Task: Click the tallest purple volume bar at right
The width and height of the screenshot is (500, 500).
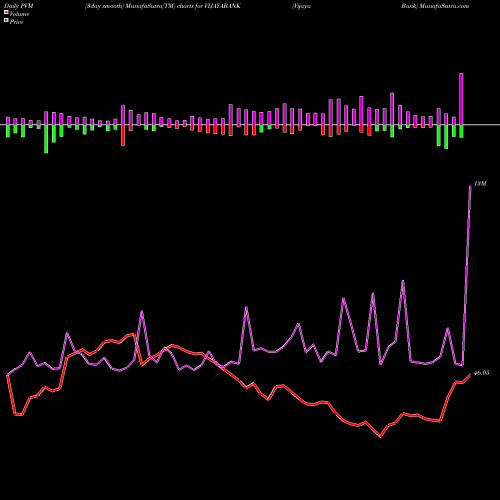Action: [x=461, y=99]
